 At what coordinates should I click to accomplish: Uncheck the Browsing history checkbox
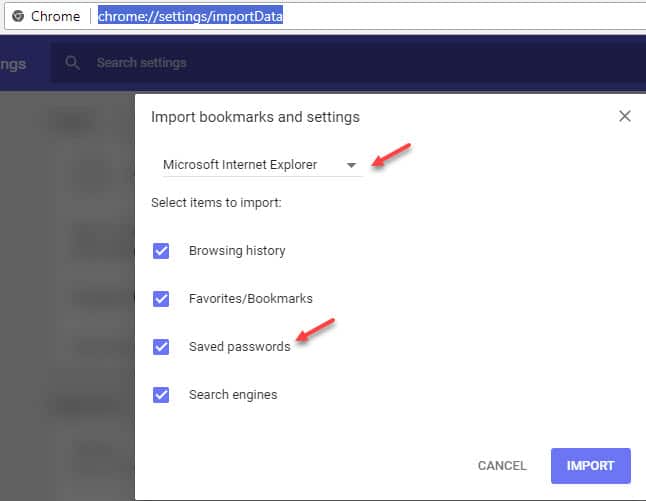pyautogui.click(x=161, y=250)
